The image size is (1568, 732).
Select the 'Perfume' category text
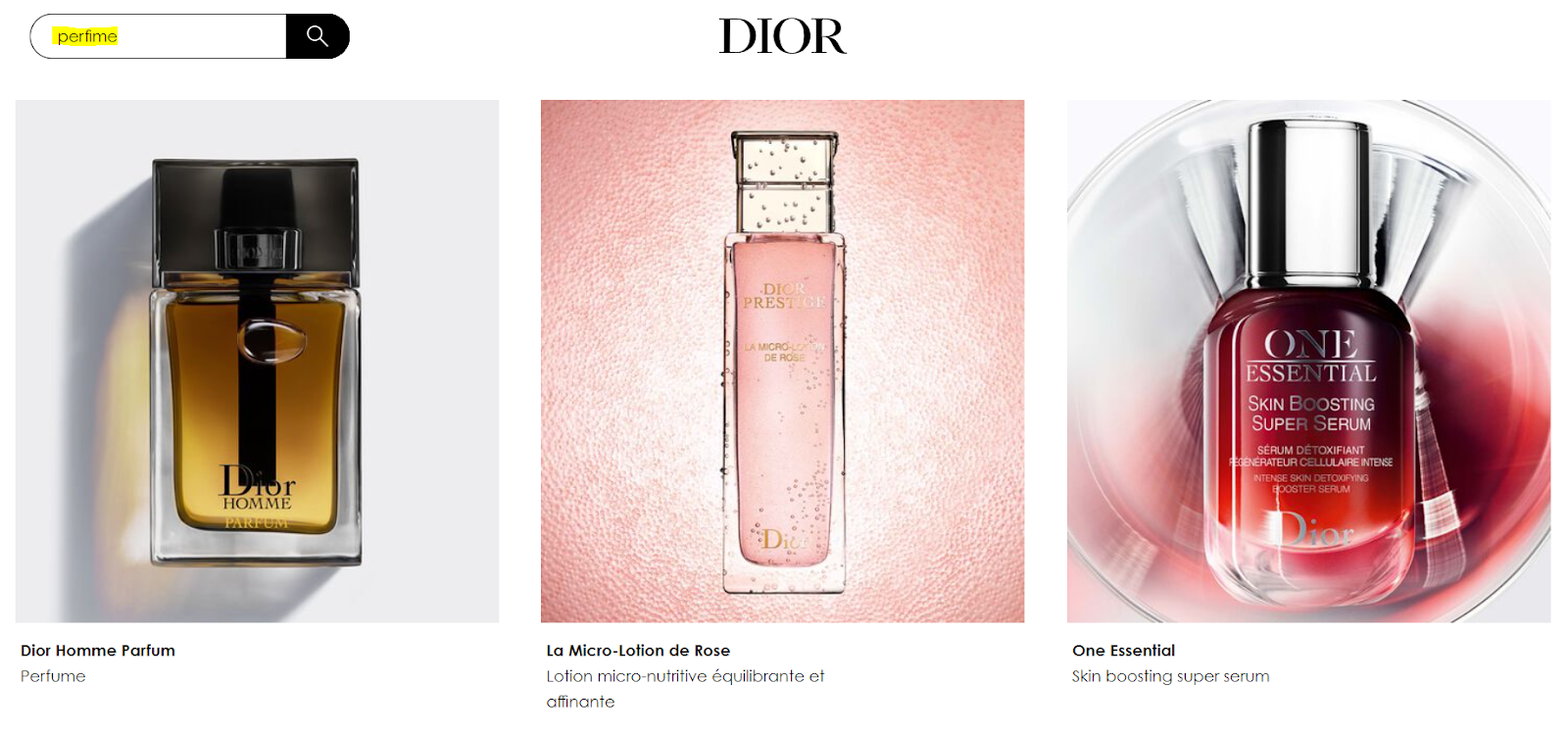(x=53, y=676)
